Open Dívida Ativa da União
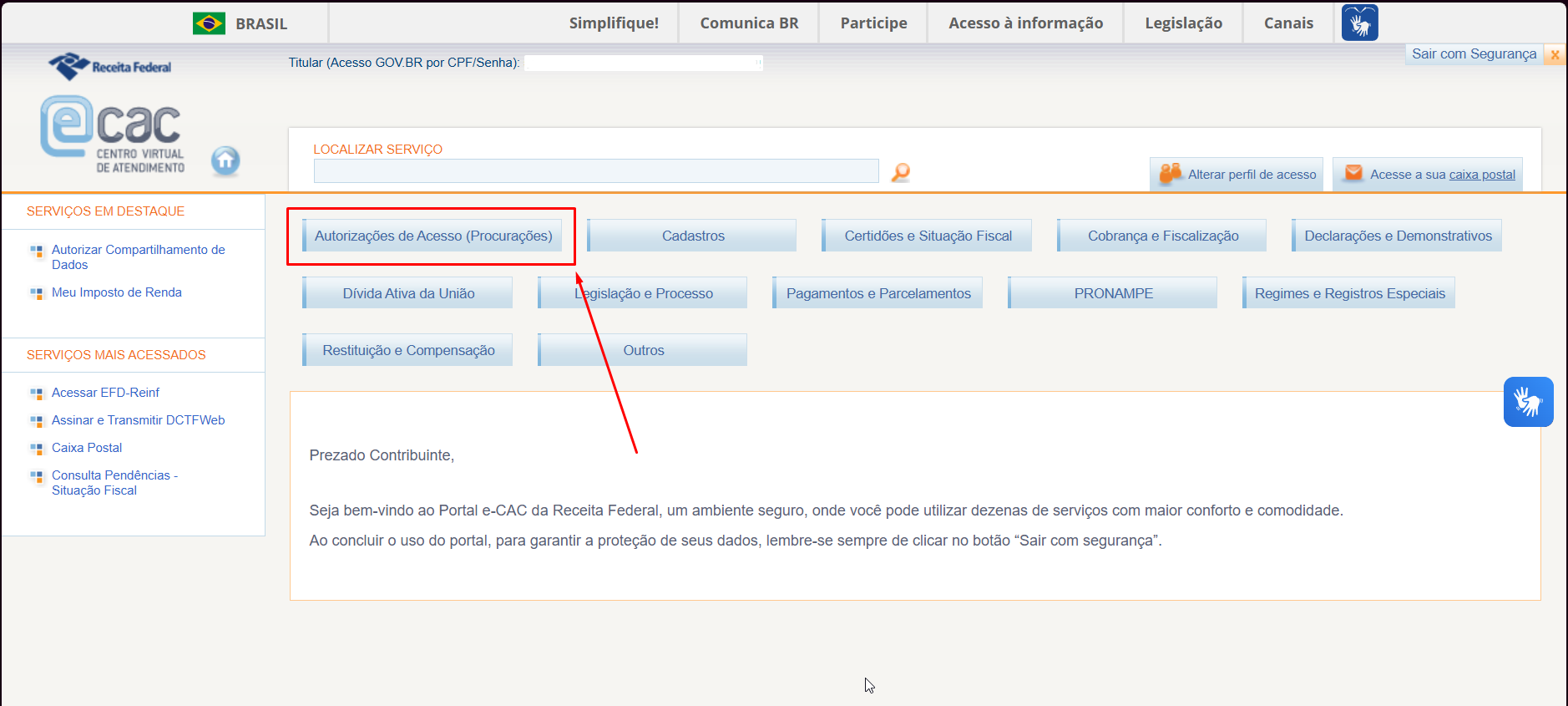Screen dimensions: 1568x706 point(407,293)
